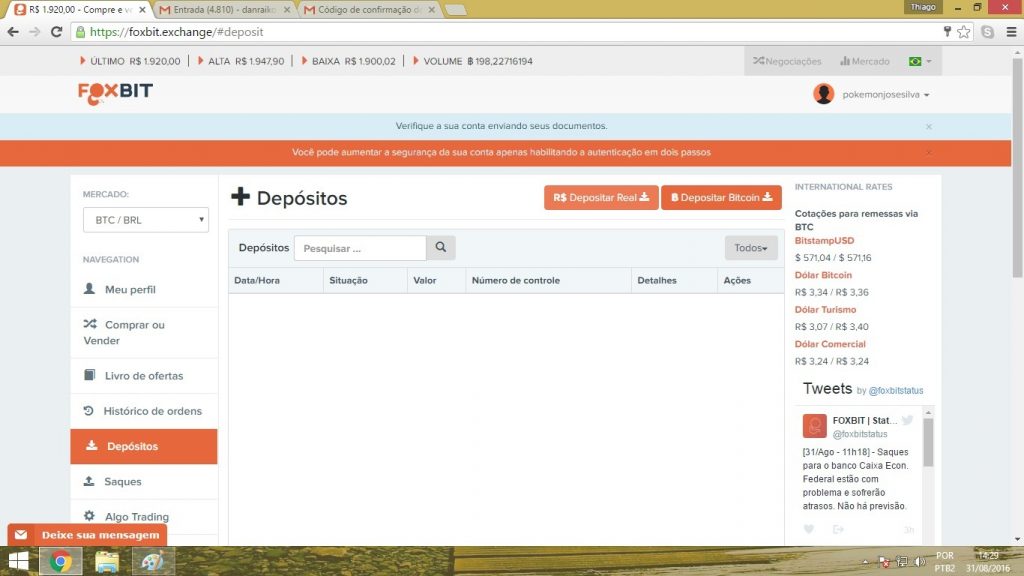Open the Windows Start menu
Viewport: 1024px width, 576px height.
click(x=18, y=561)
